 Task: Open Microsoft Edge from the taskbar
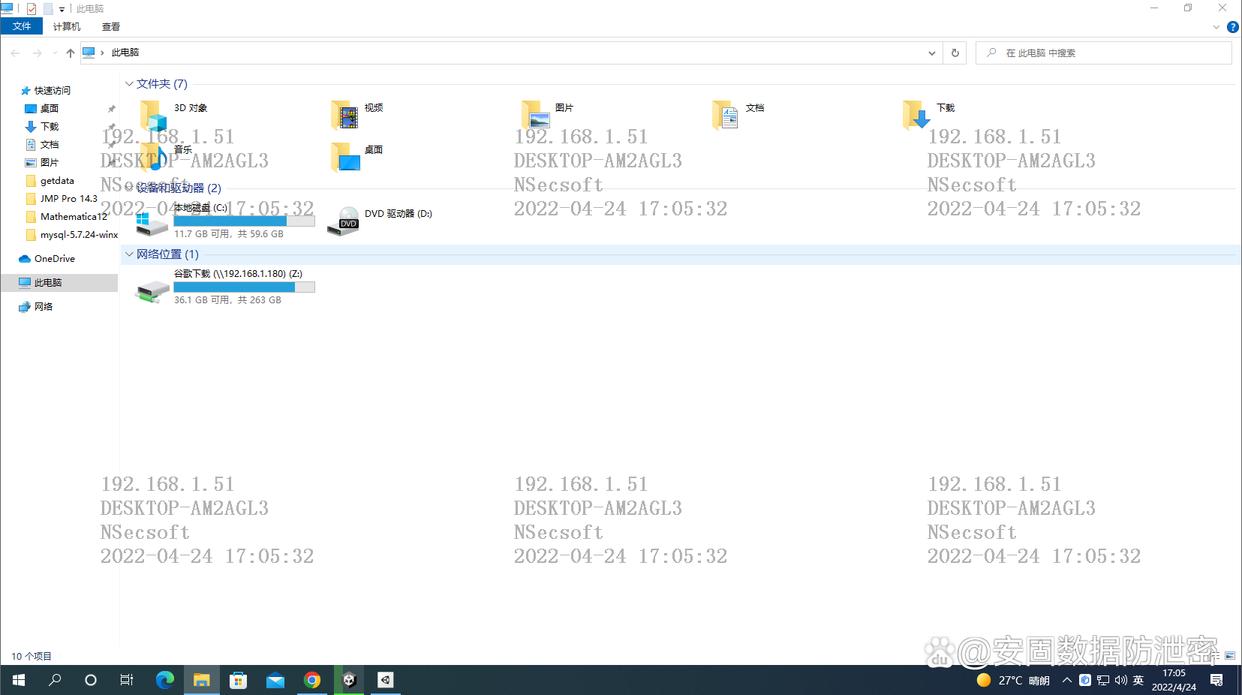pyautogui.click(x=165, y=680)
